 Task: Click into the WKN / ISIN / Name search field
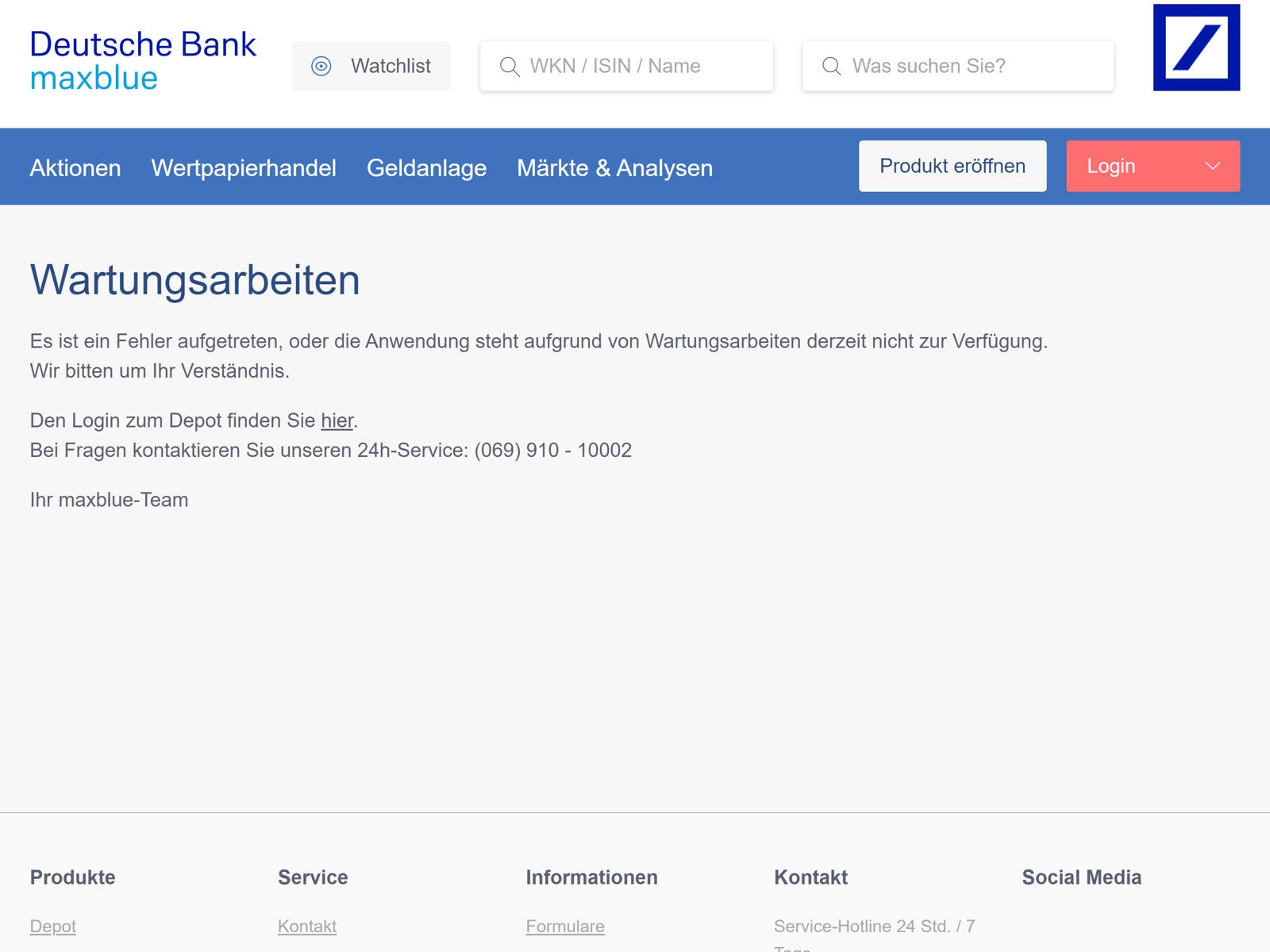click(635, 66)
